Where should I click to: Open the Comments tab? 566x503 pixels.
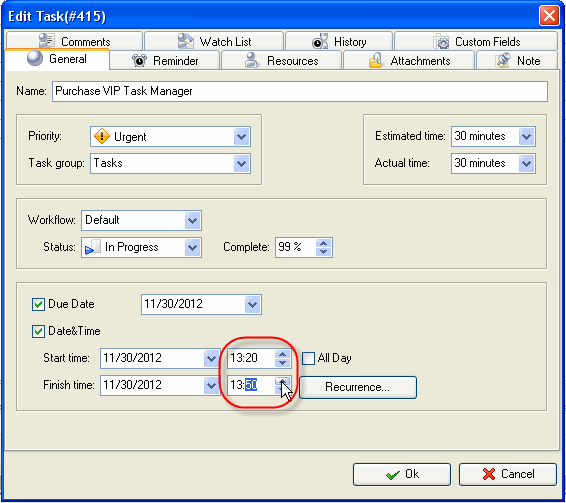pos(74,41)
